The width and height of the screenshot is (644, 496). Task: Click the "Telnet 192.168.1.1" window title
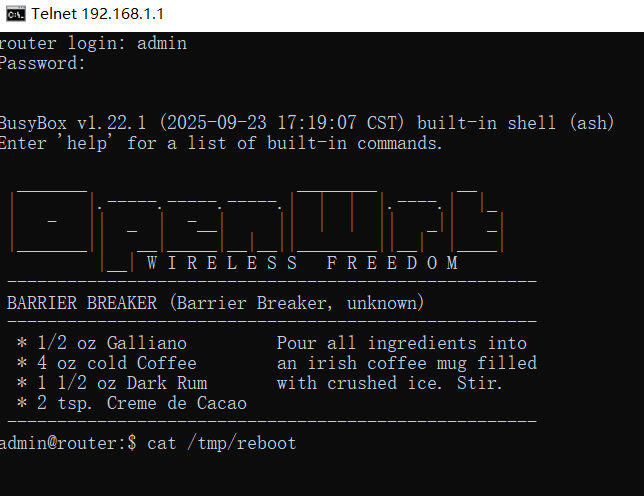pos(97,14)
